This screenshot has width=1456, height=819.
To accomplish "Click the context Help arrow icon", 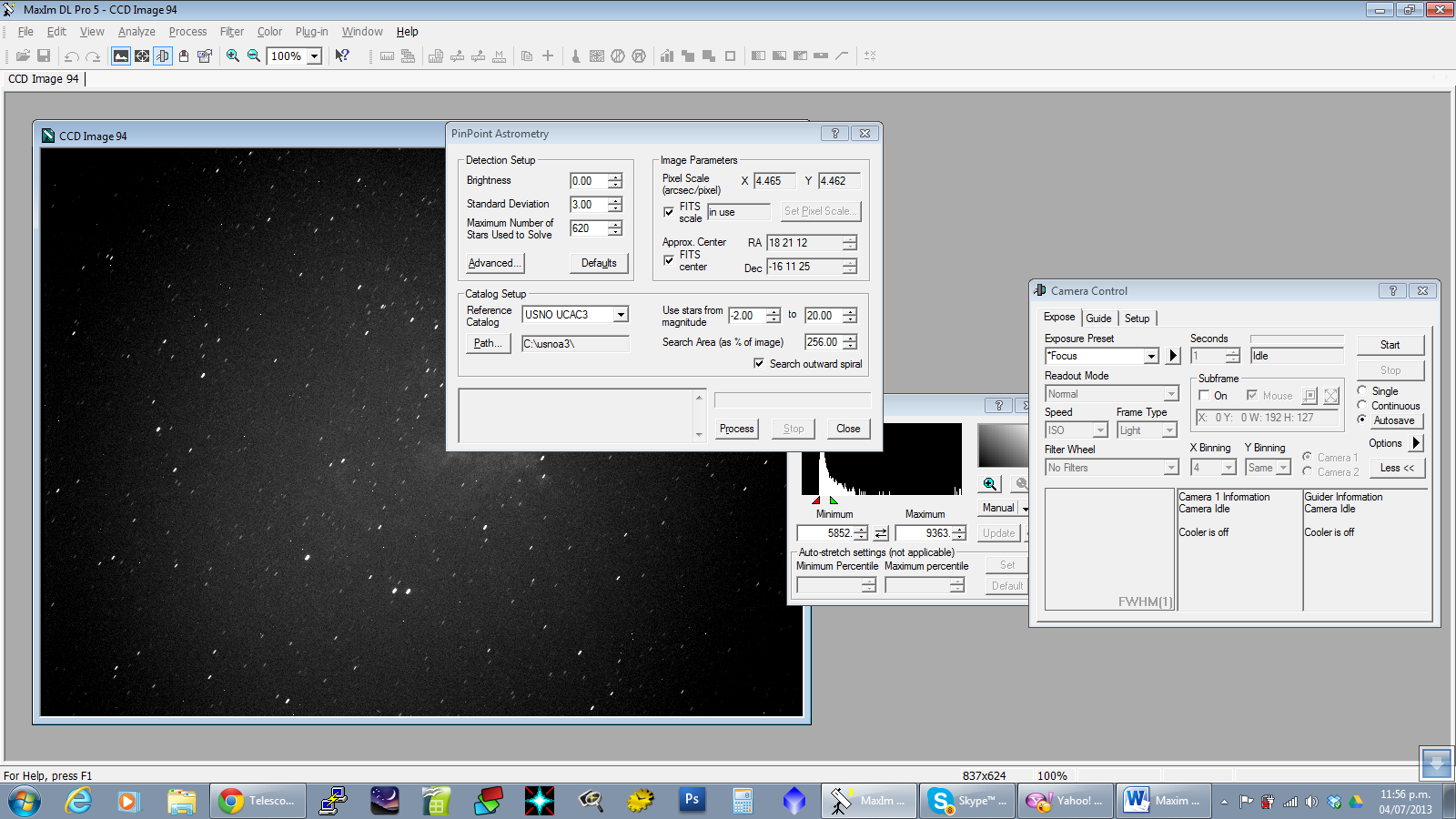I will [342, 56].
